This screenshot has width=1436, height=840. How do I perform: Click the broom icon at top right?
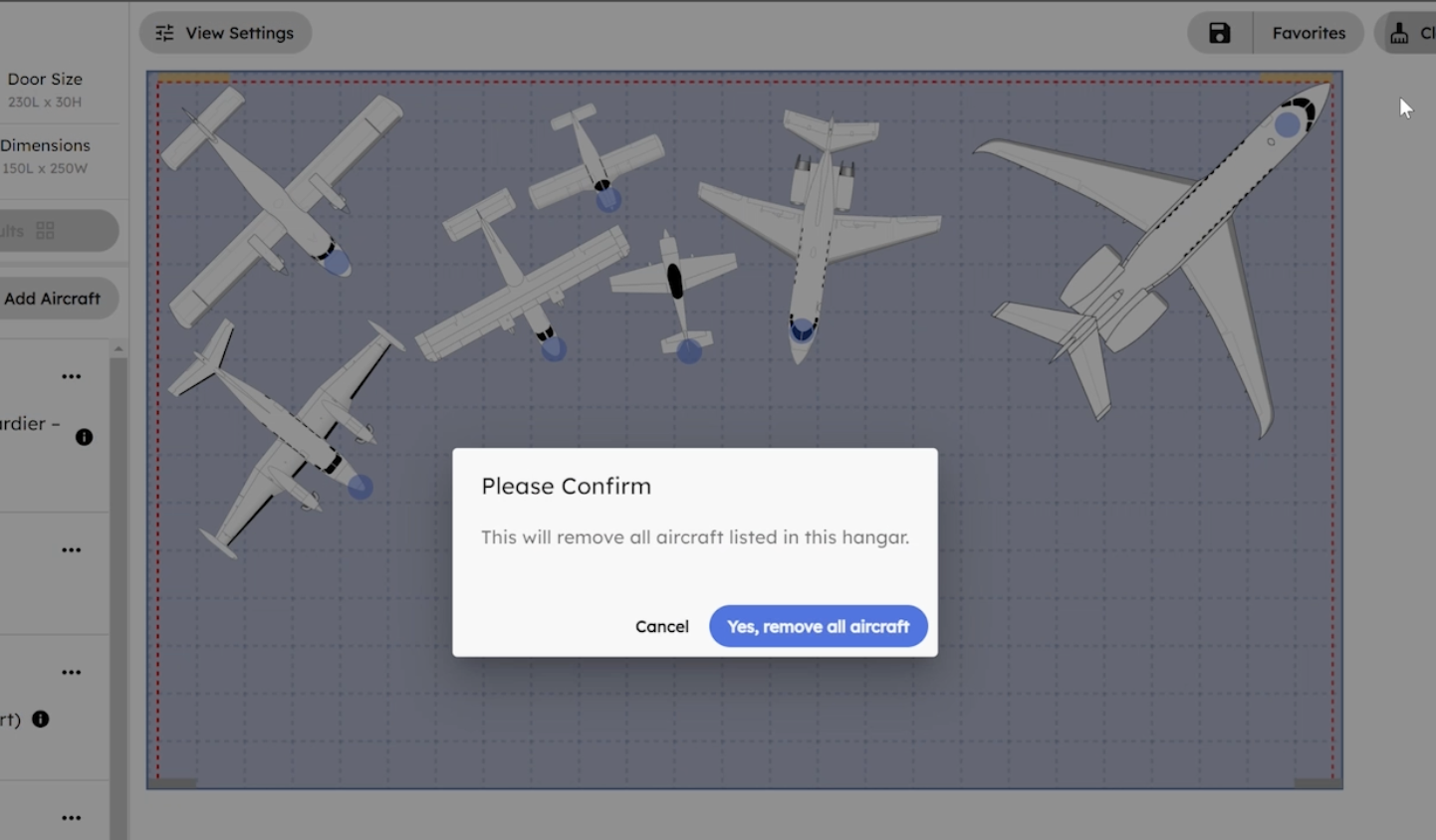1399,33
